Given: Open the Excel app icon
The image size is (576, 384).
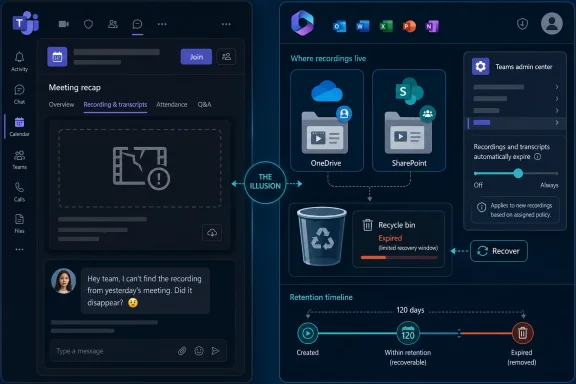Looking at the screenshot, I should point(385,26).
